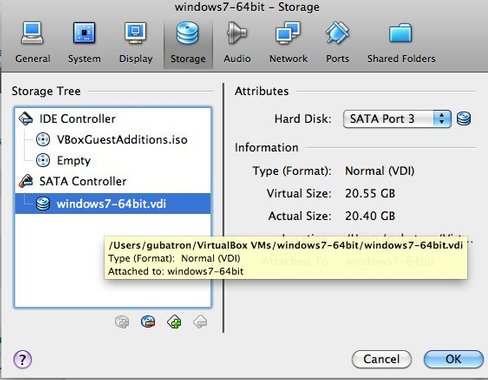
Task: Select the Storage disk stack icon
Action: [188, 33]
